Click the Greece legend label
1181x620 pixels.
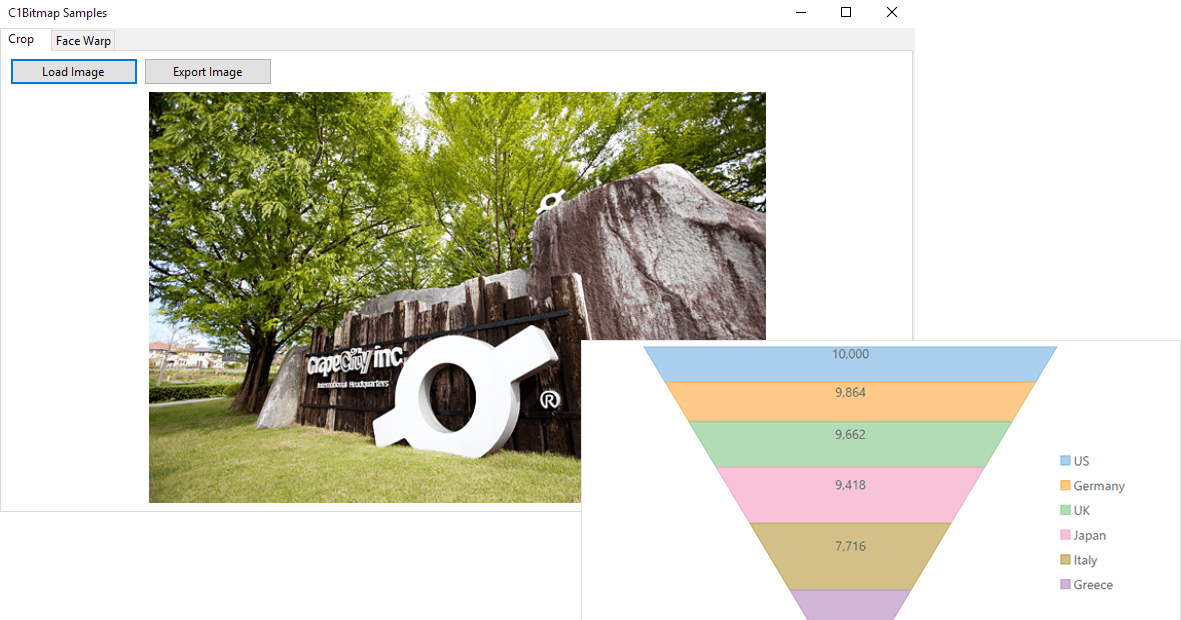coord(1093,585)
